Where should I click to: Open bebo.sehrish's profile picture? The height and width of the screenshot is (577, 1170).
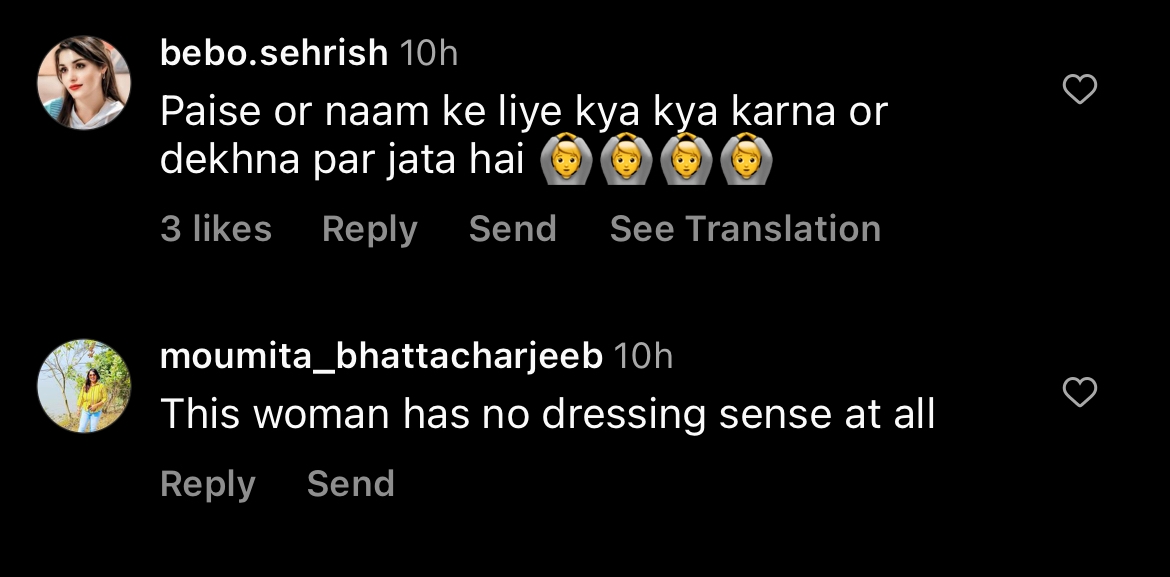coord(84,83)
